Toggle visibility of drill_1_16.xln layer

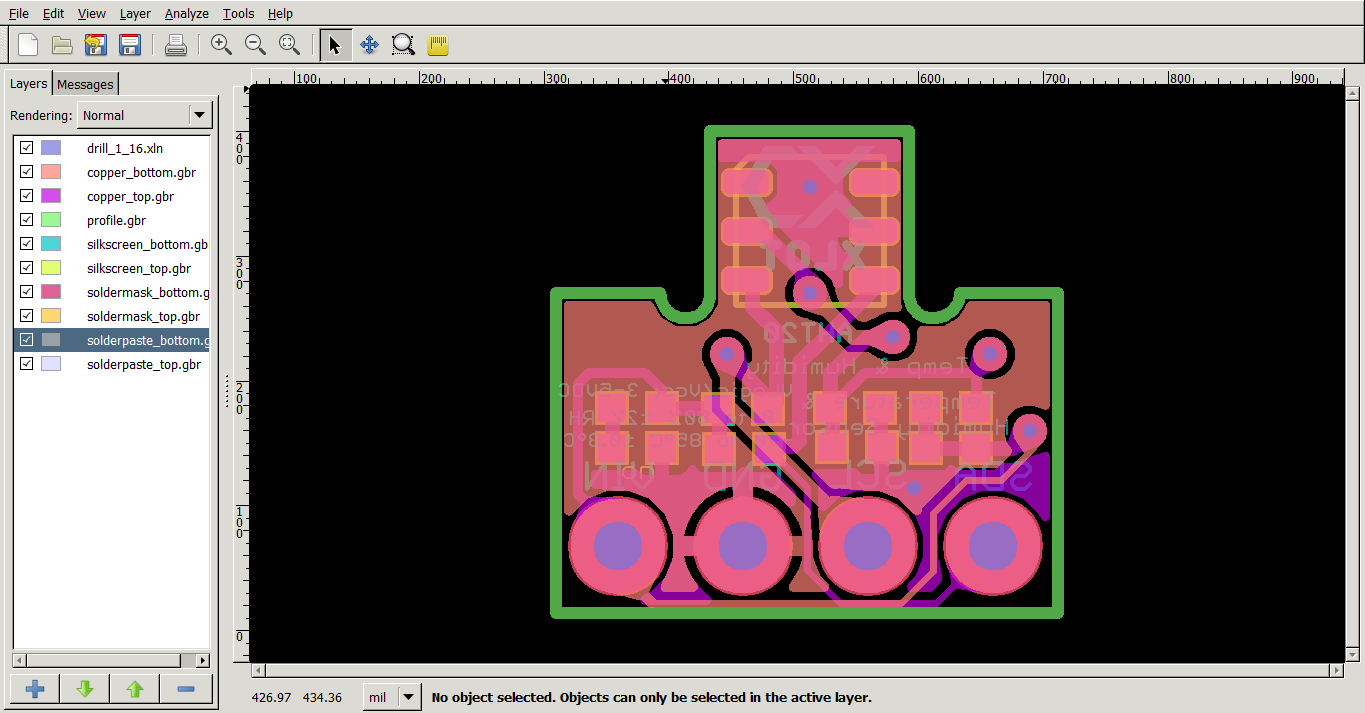point(27,148)
